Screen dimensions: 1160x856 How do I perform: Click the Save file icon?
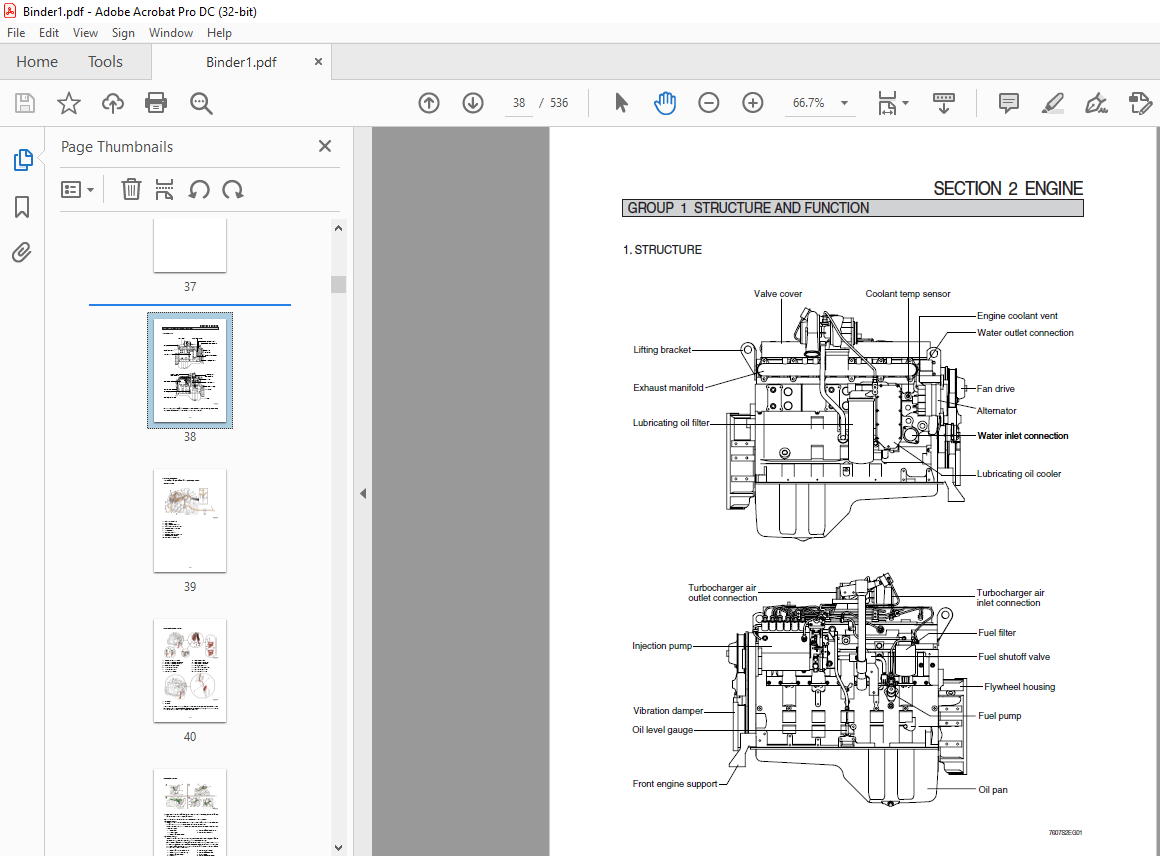pos(25,103)
